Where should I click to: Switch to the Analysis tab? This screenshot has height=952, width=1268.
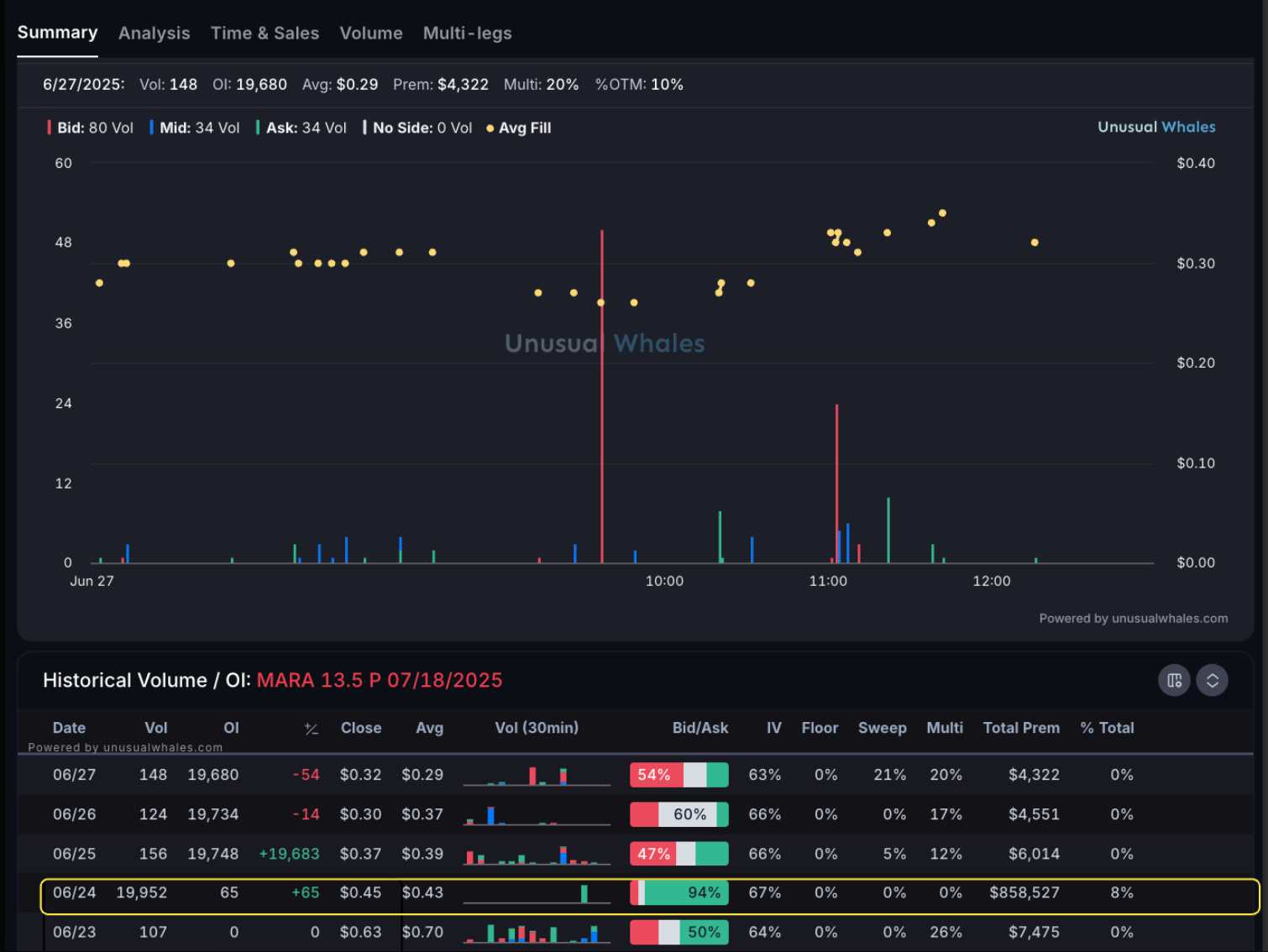coord(154,33)
